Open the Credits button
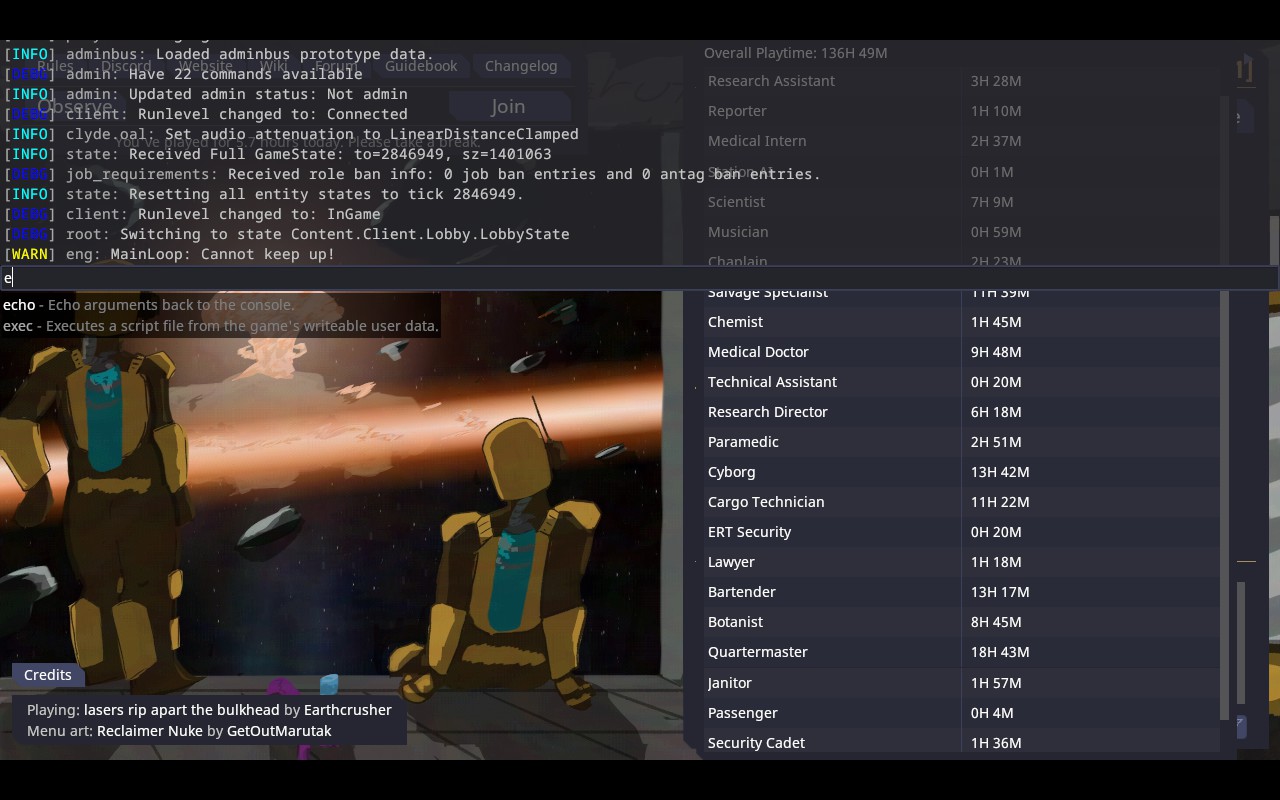 click(x=48, y=675)
